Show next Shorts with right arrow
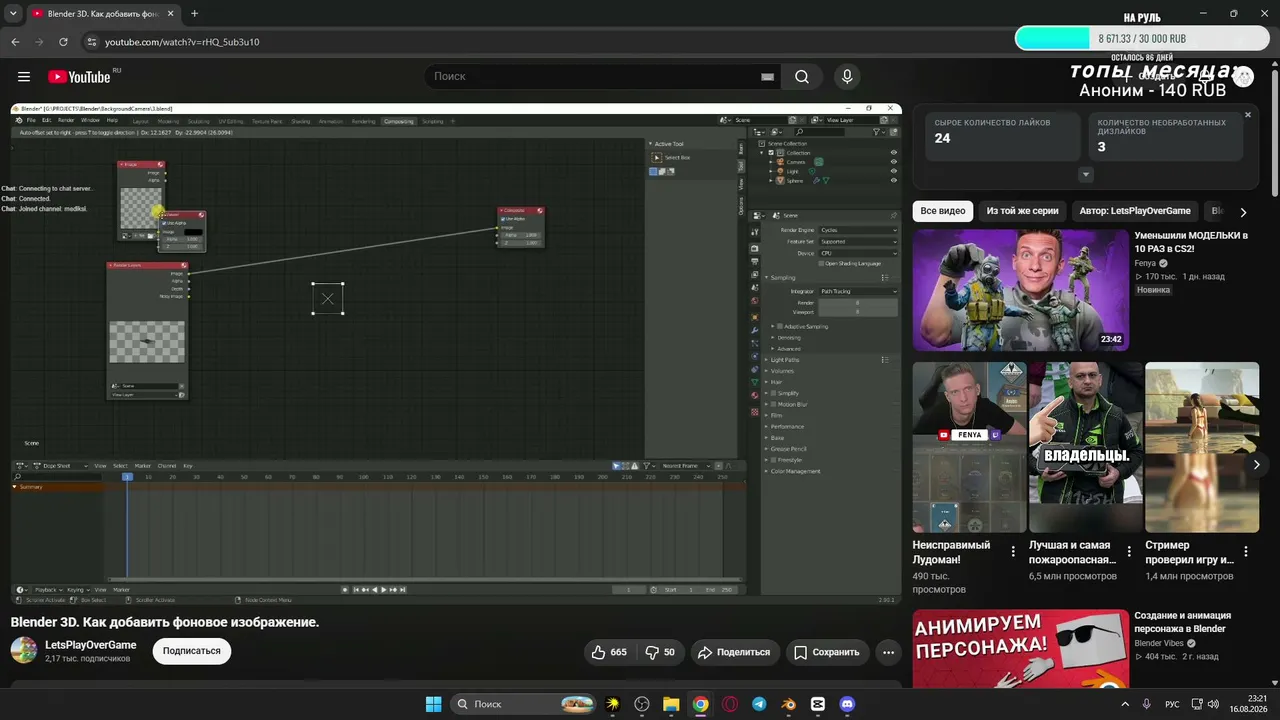Viewport: 1280px width, 720px height. point(1257,465)
